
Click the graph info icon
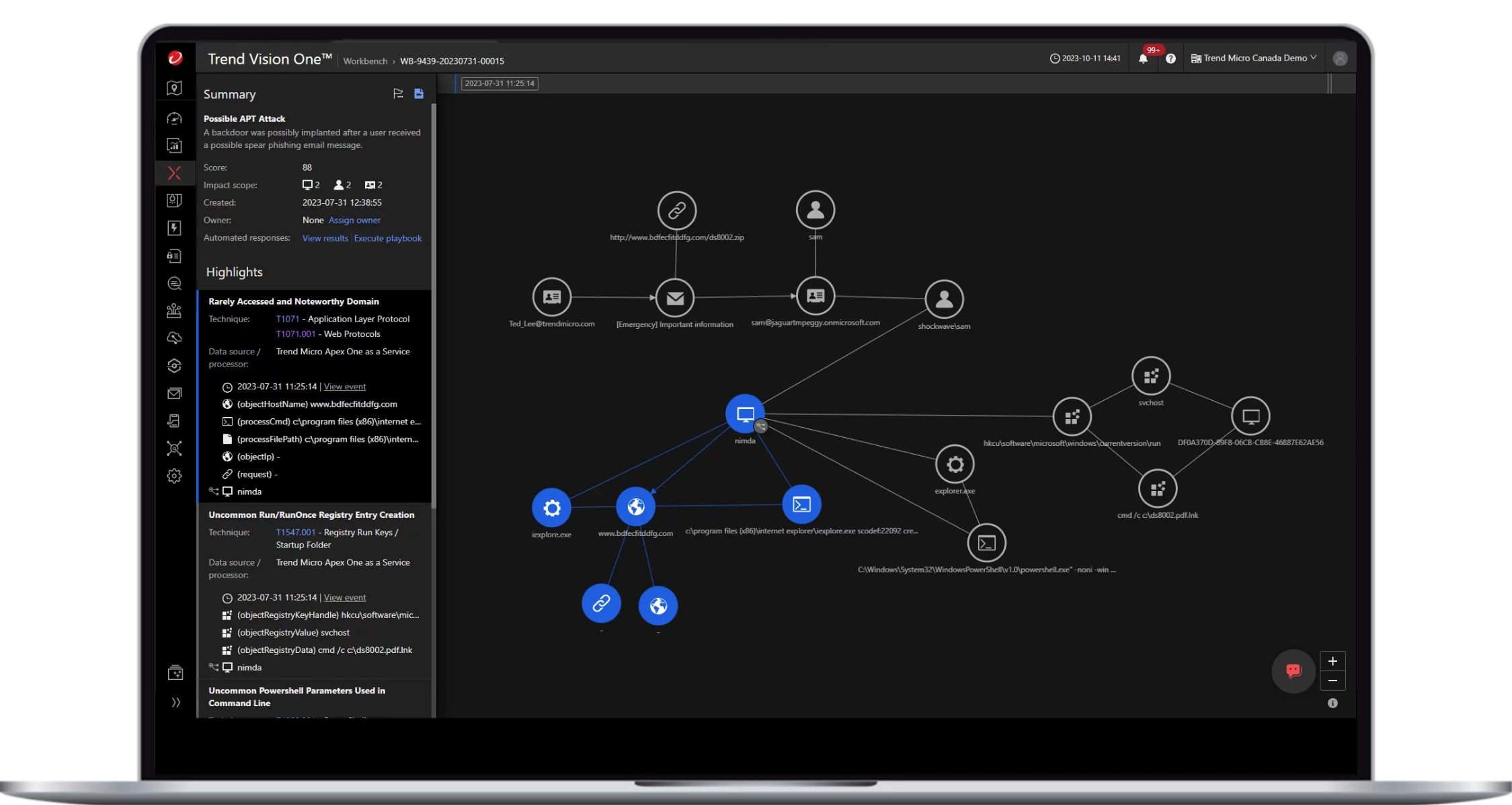coord(1332,703)
